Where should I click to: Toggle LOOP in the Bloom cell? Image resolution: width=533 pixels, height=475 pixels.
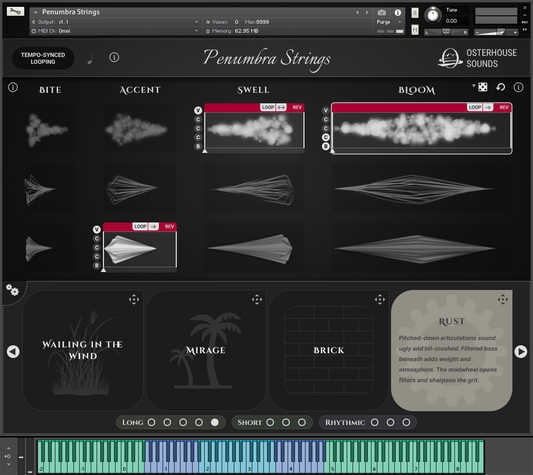[x=475, y=107]
